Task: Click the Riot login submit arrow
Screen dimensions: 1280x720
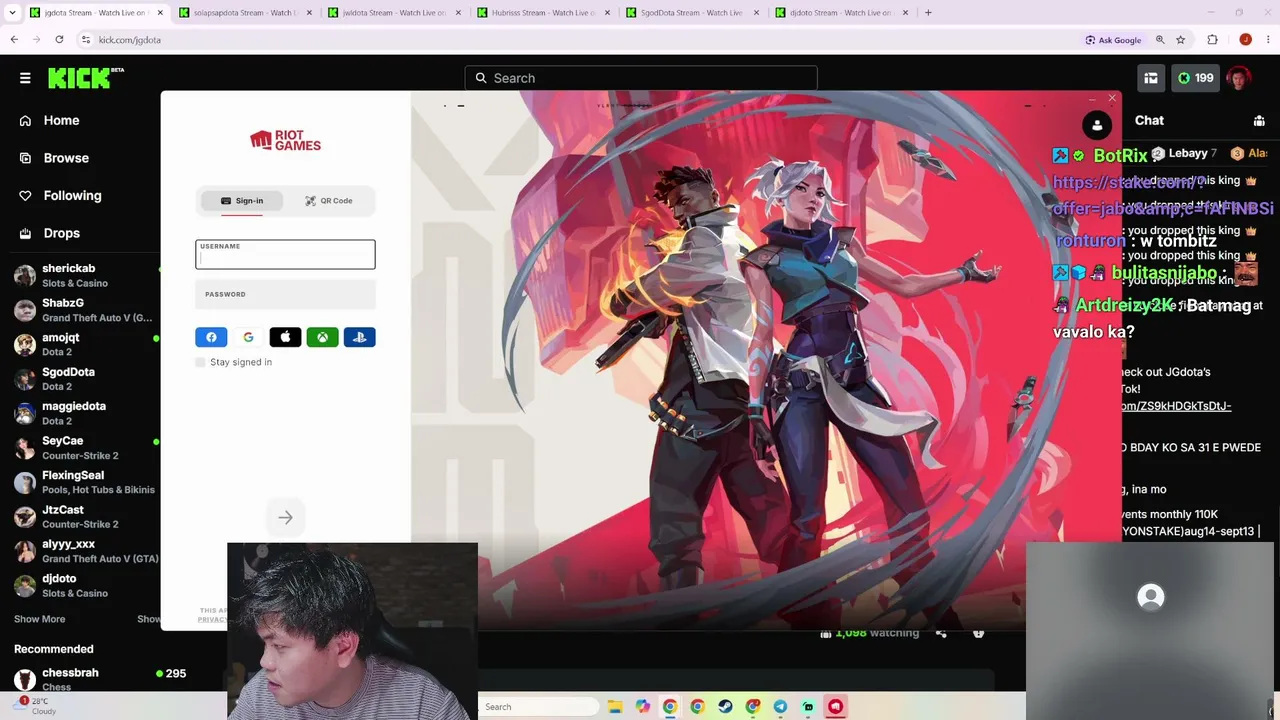Action: (x=285, y=517)
